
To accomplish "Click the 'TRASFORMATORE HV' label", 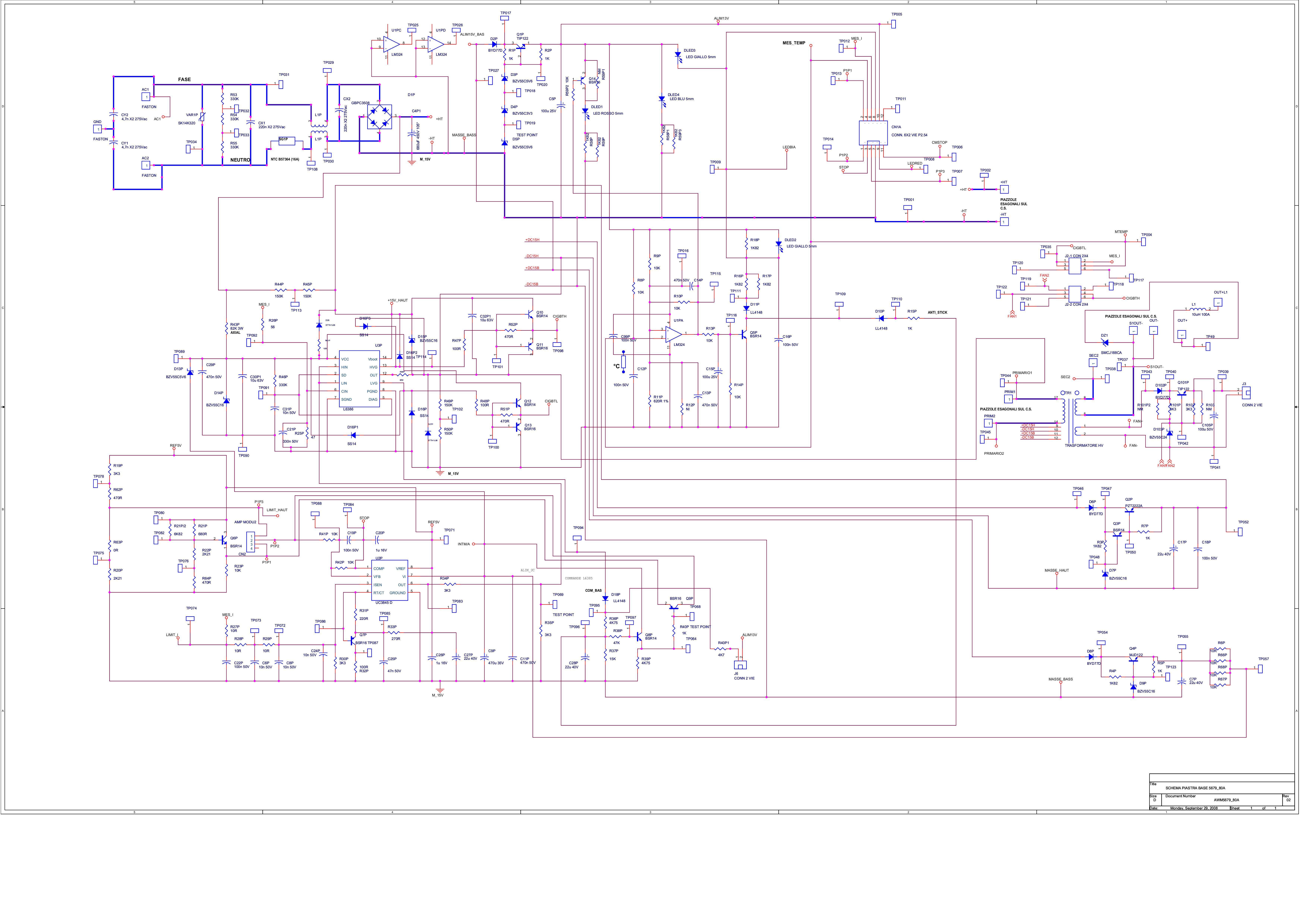I will point(1084,445).
